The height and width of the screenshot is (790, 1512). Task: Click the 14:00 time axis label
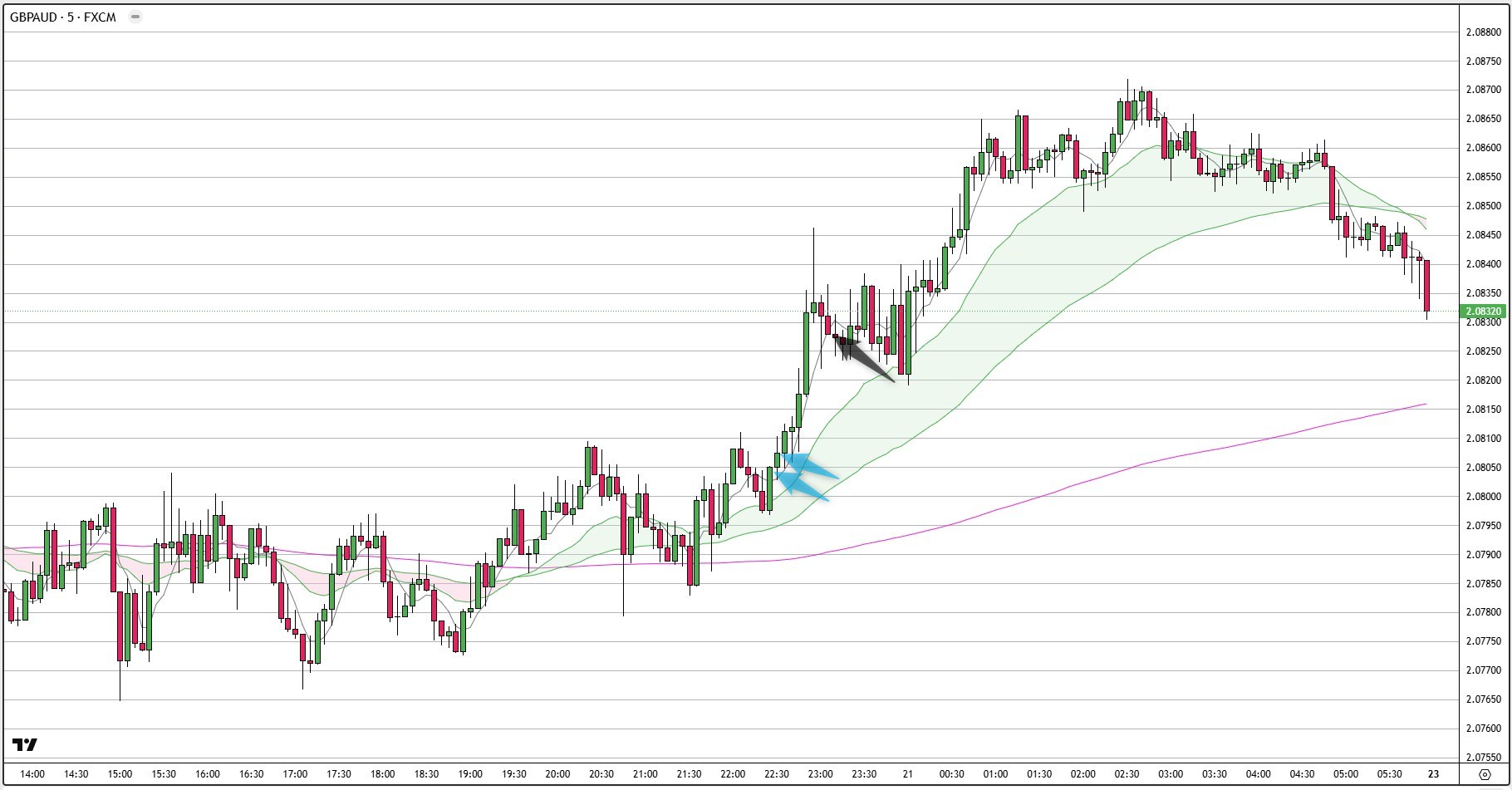pos(32,774)
